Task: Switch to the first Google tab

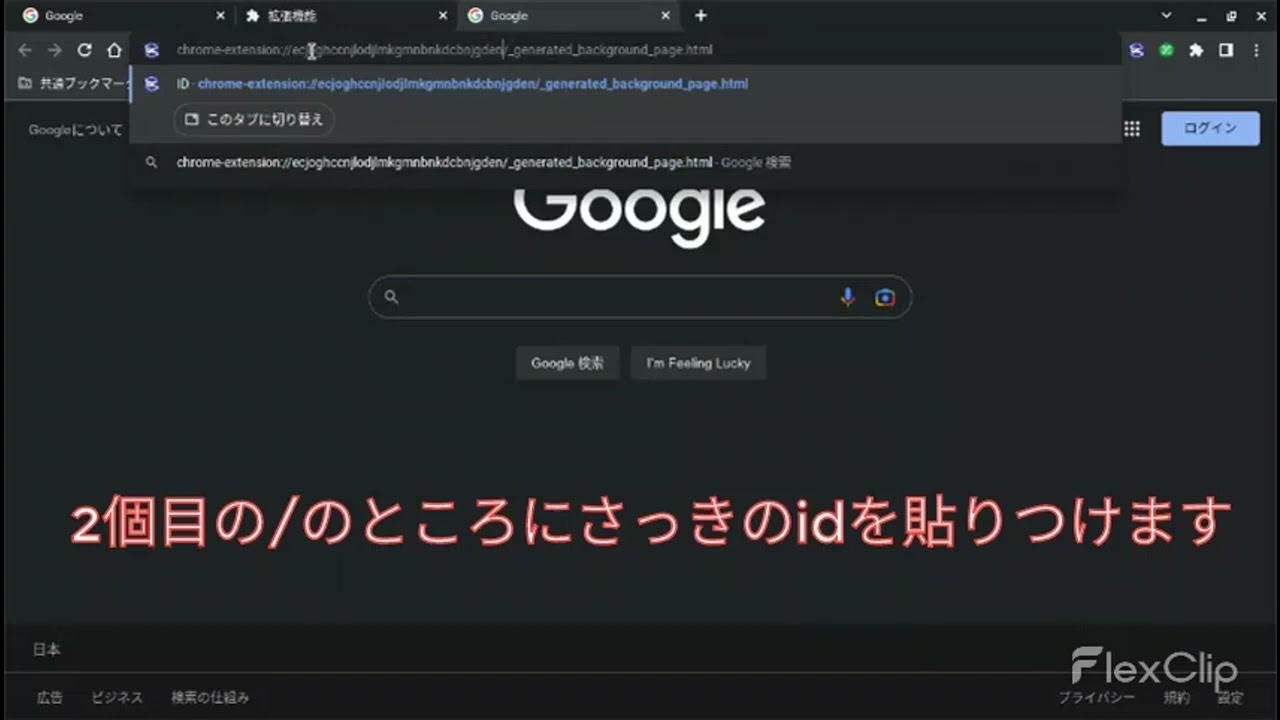Action: pyautogui.click(x=124, y=16)
